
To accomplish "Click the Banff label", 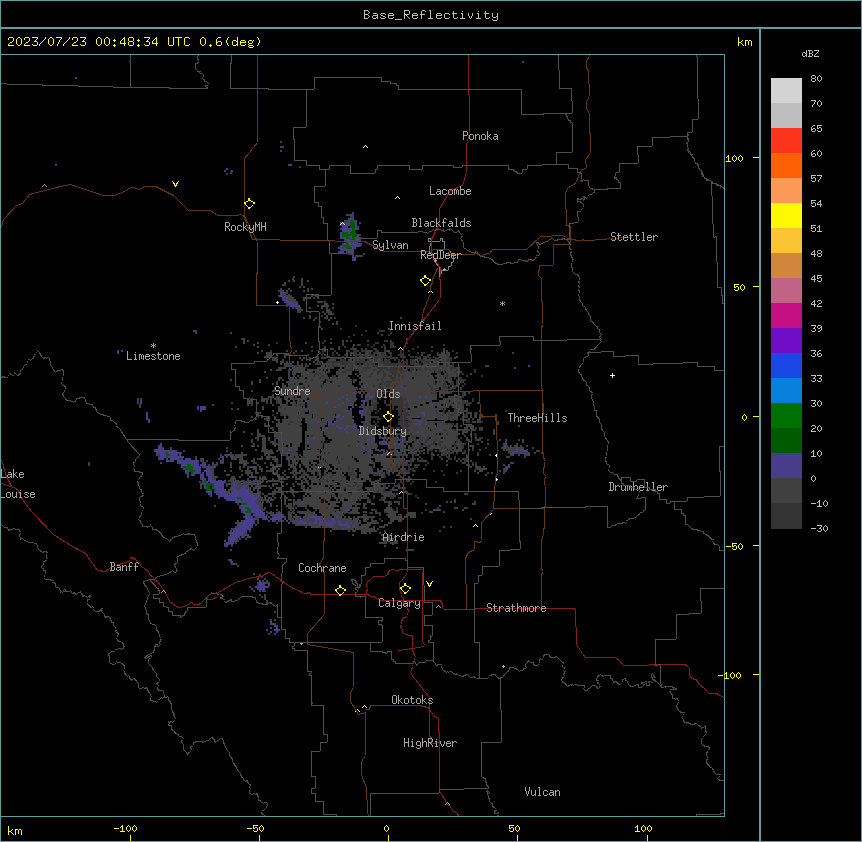I will [x=124, y=567].
